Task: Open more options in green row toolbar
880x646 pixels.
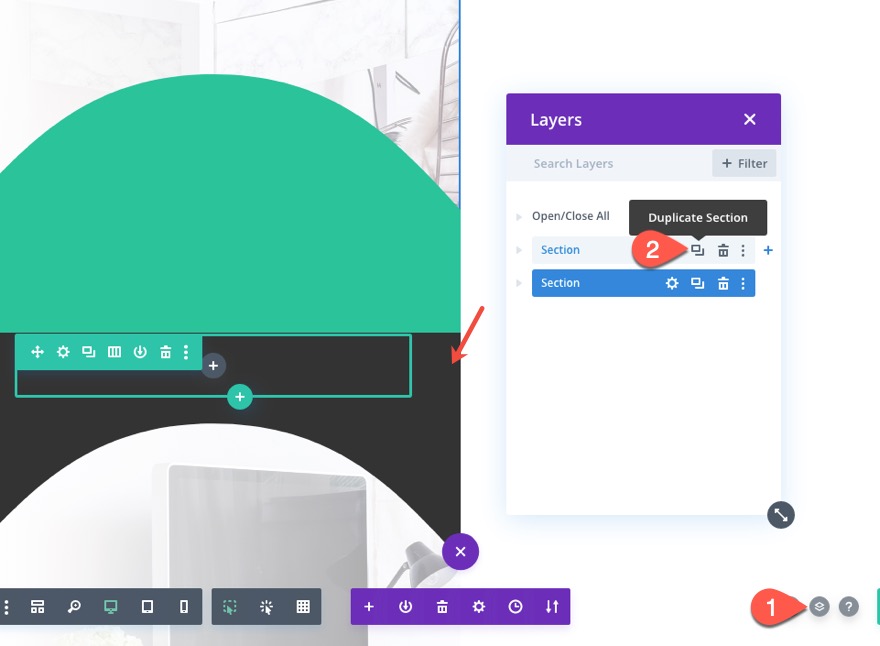Action: 186,352
